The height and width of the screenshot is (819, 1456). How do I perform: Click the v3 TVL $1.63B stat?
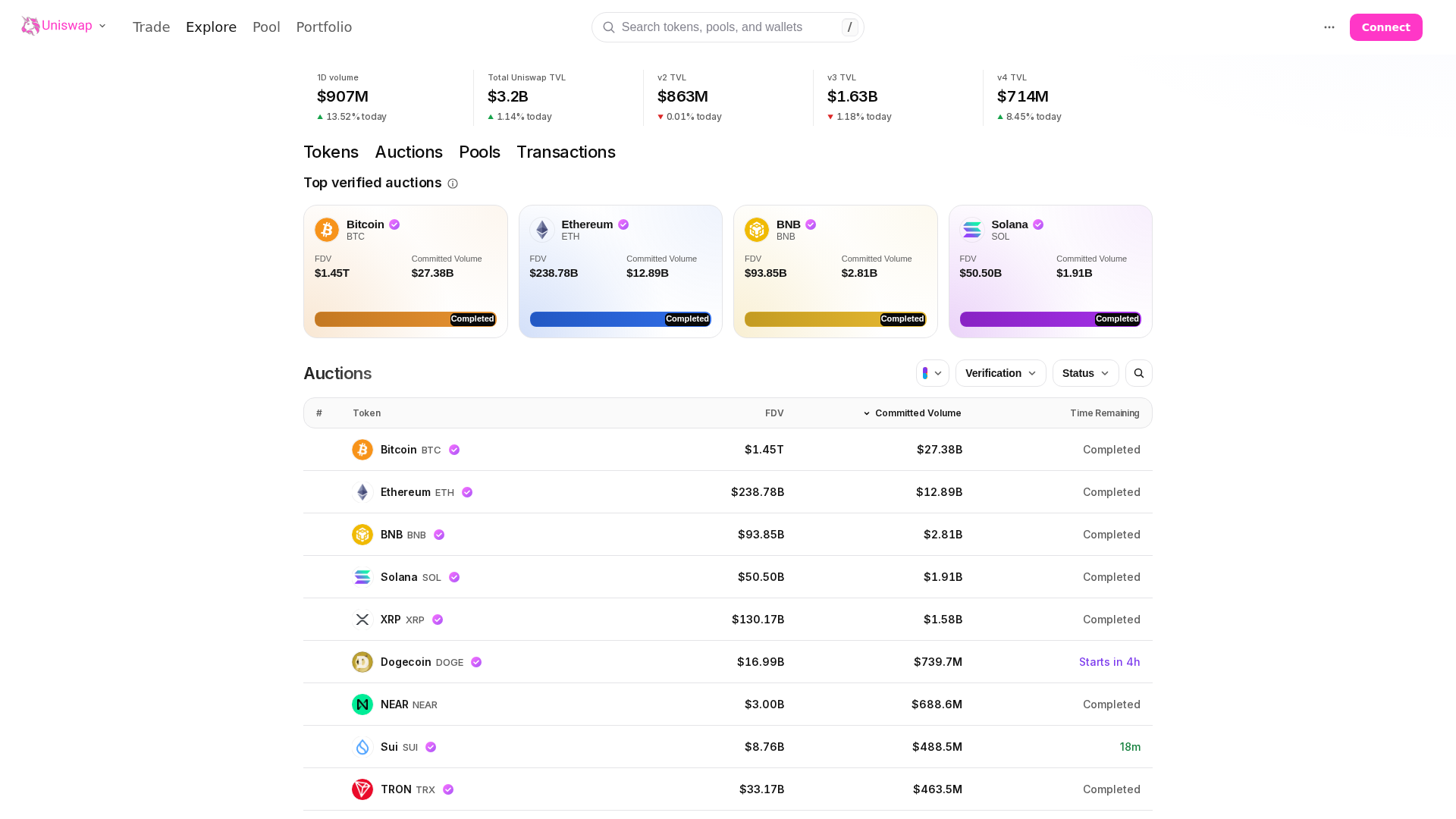click(859, 97)
